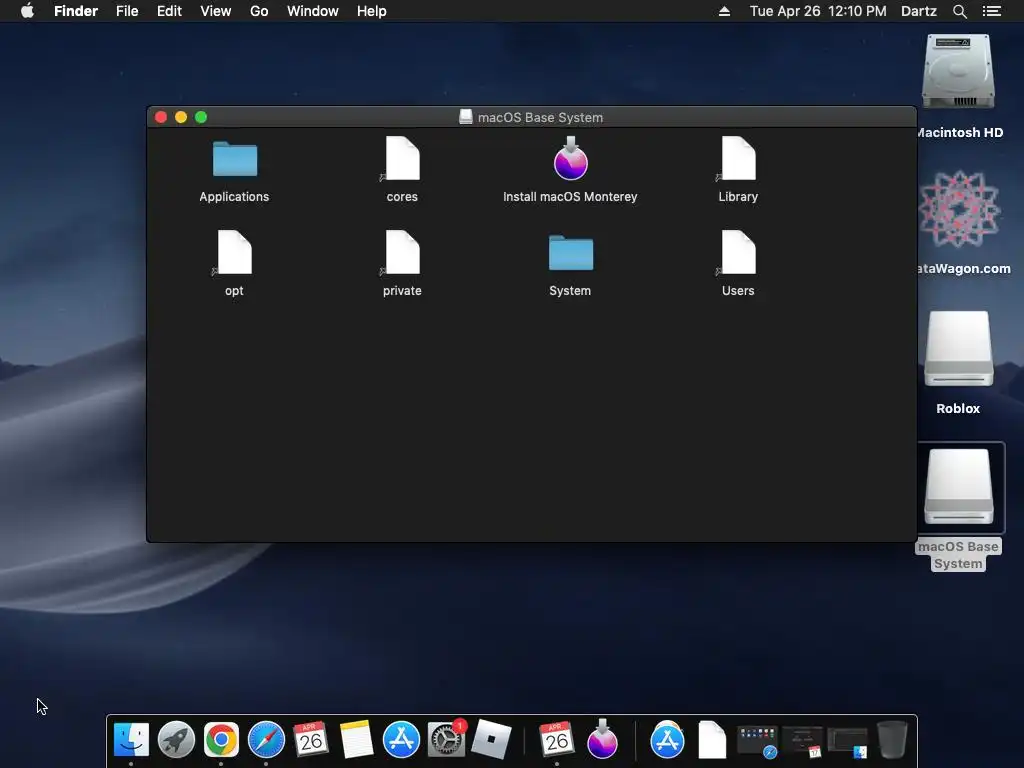1024x768 pixels.
Task: Click the date and time in the menu bar
Action: pyautogui.click(x=818, y=11)
